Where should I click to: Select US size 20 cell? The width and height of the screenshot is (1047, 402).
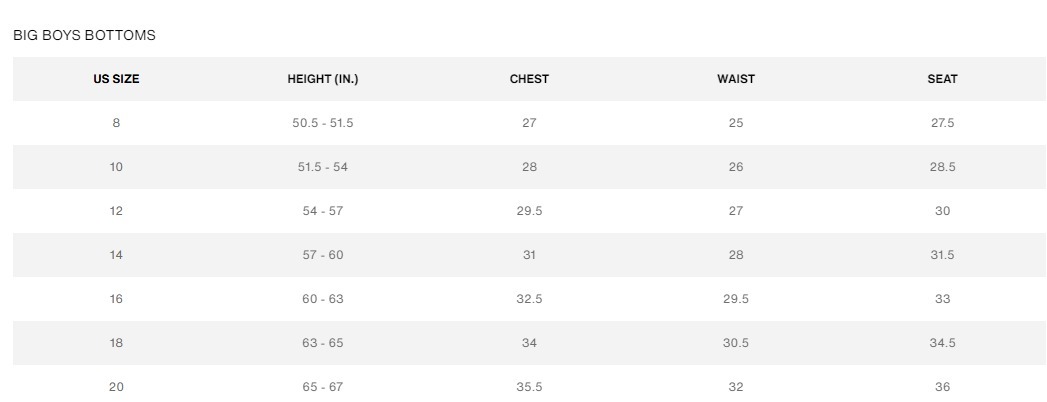[116, 386]
